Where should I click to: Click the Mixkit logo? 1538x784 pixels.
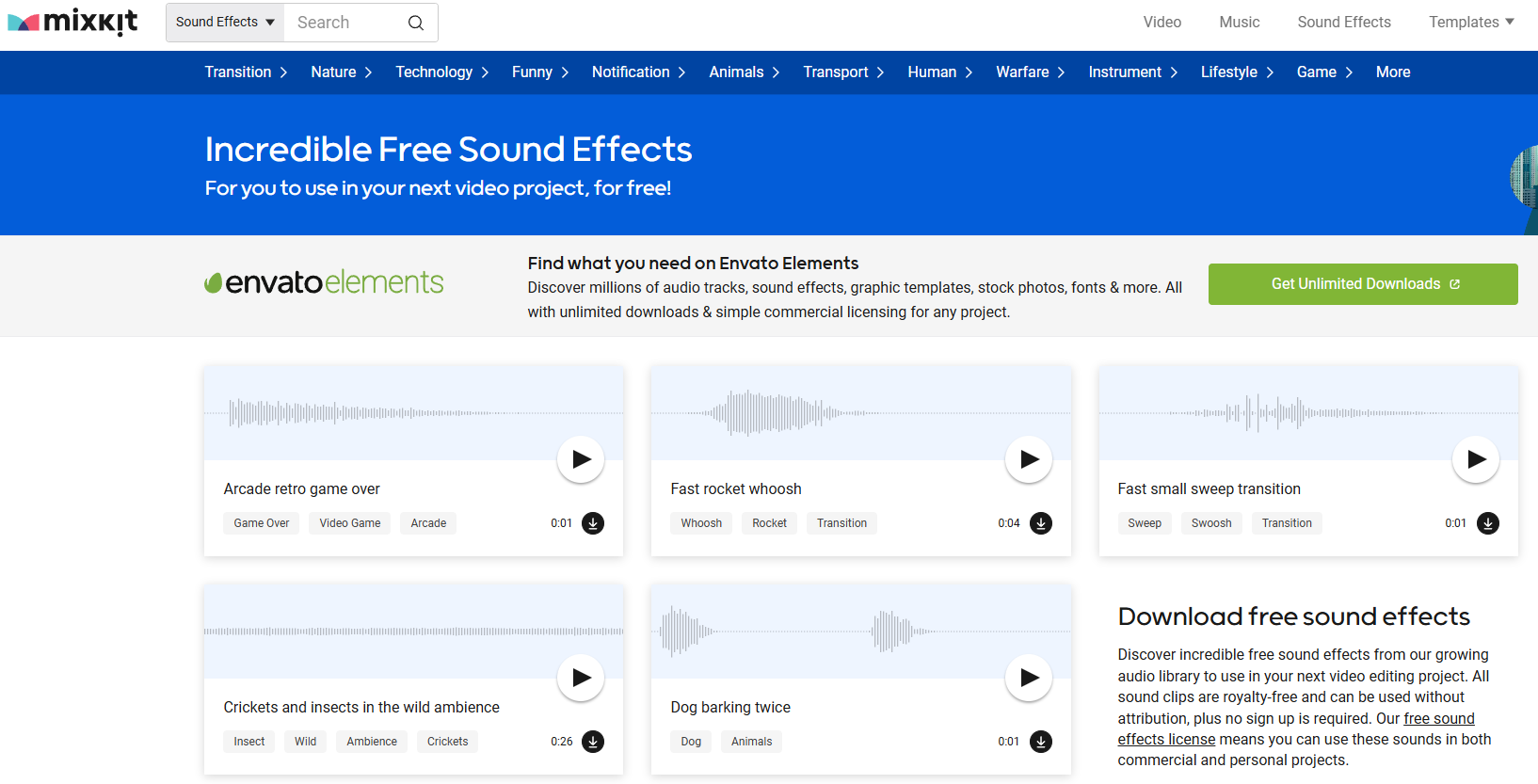[72, 22]
